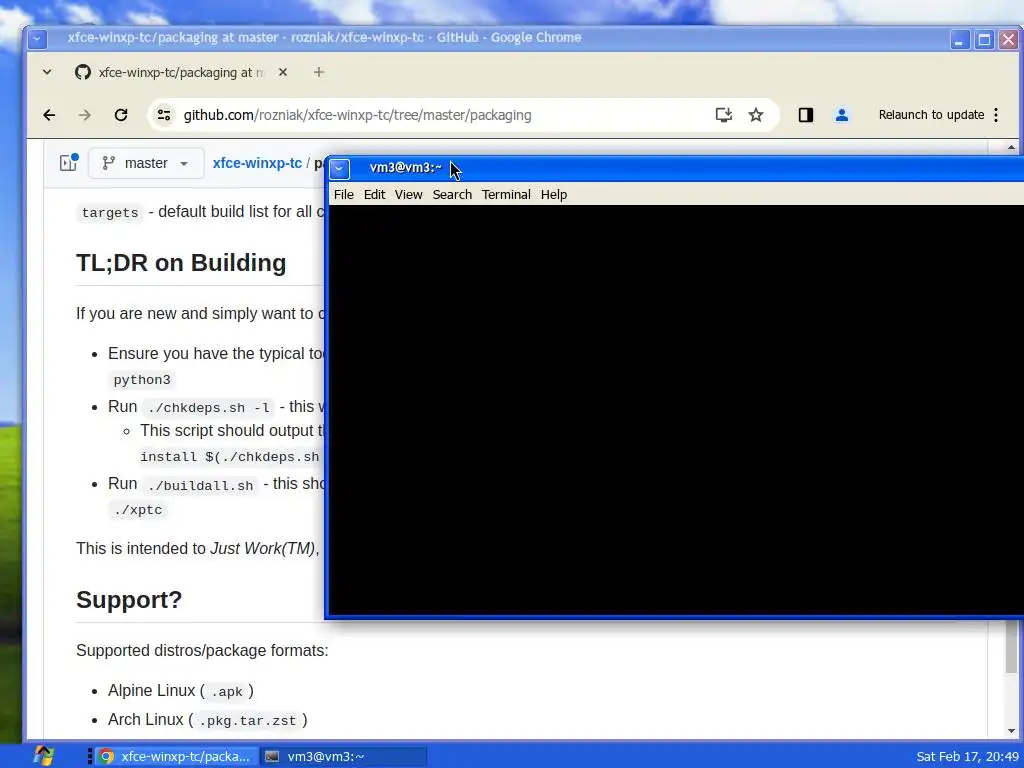Screen dimensions: 1024x768
Task: Open a new Chrome tab
Action: click(319, 72)
